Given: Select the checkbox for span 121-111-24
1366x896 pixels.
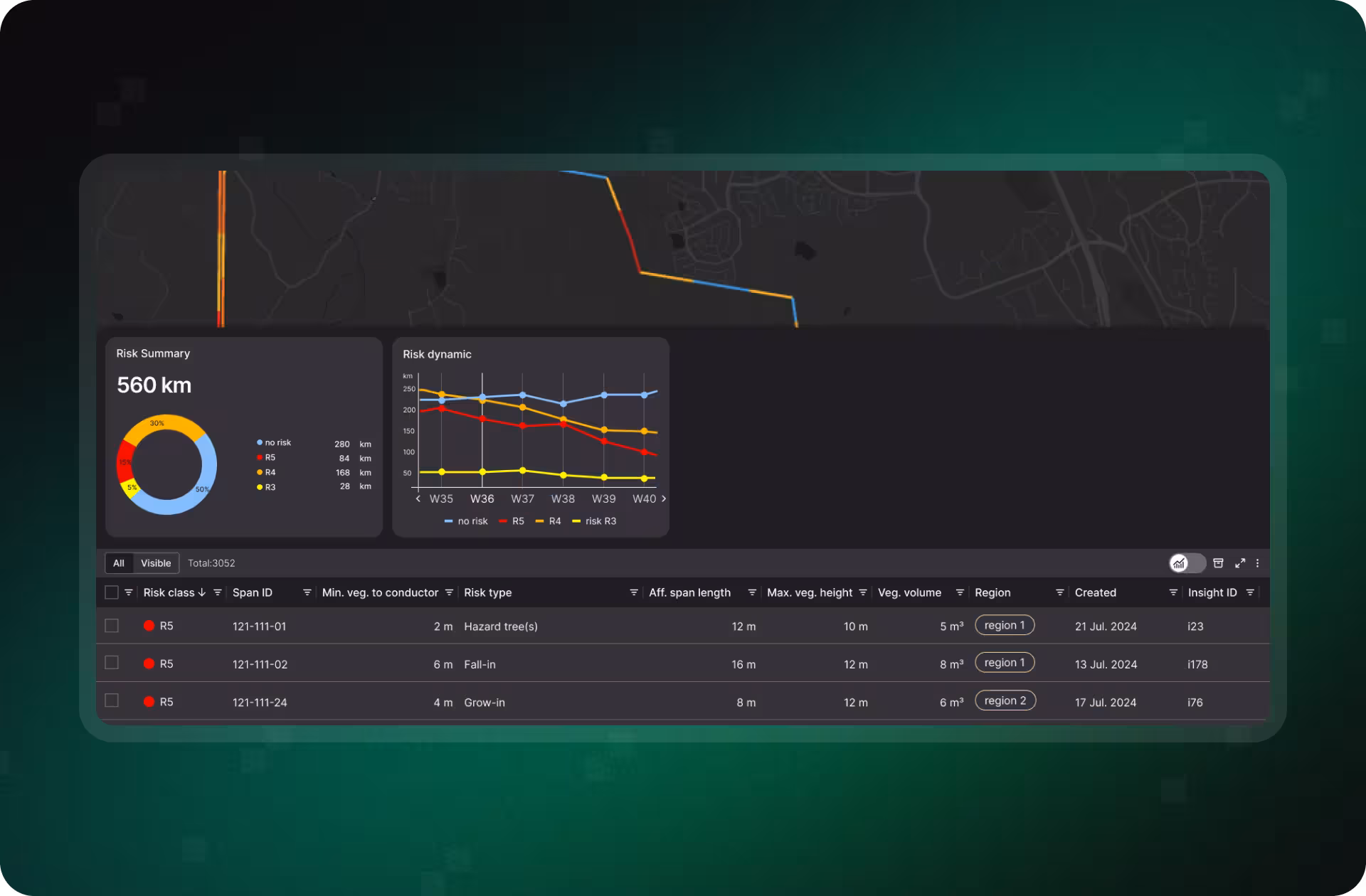Looking at the screenshot, I should pos(112,701).
